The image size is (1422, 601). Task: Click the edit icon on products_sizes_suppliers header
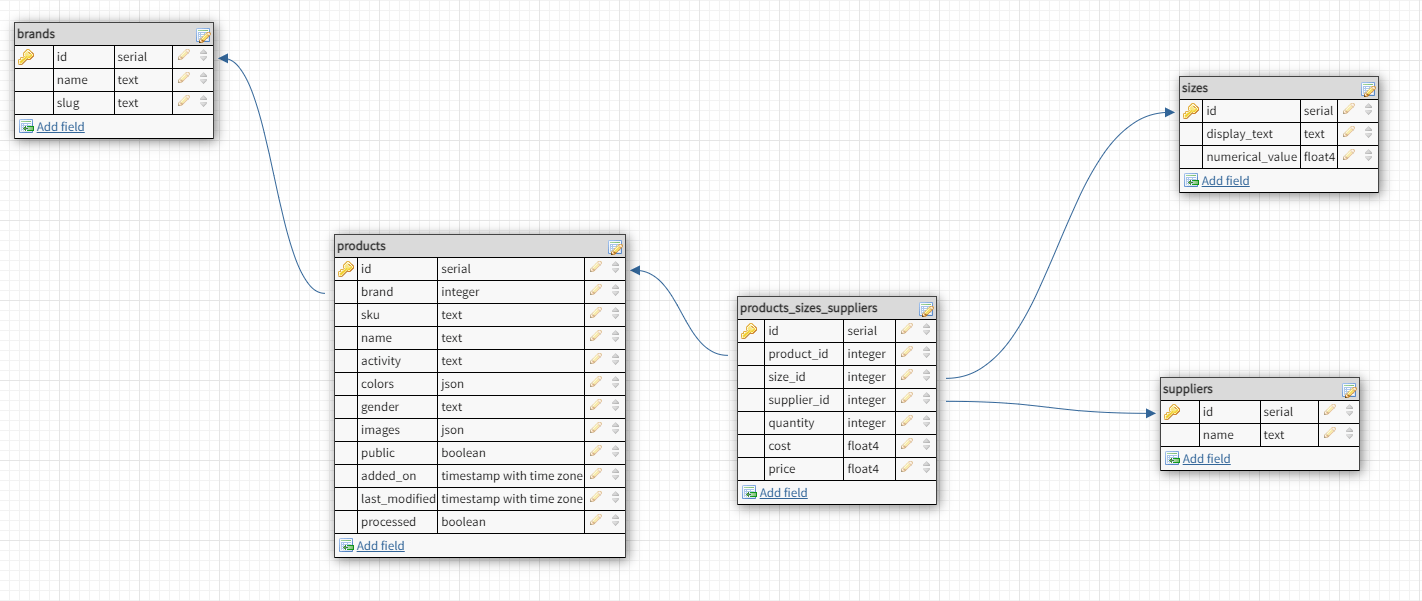[x=927, y=309]
